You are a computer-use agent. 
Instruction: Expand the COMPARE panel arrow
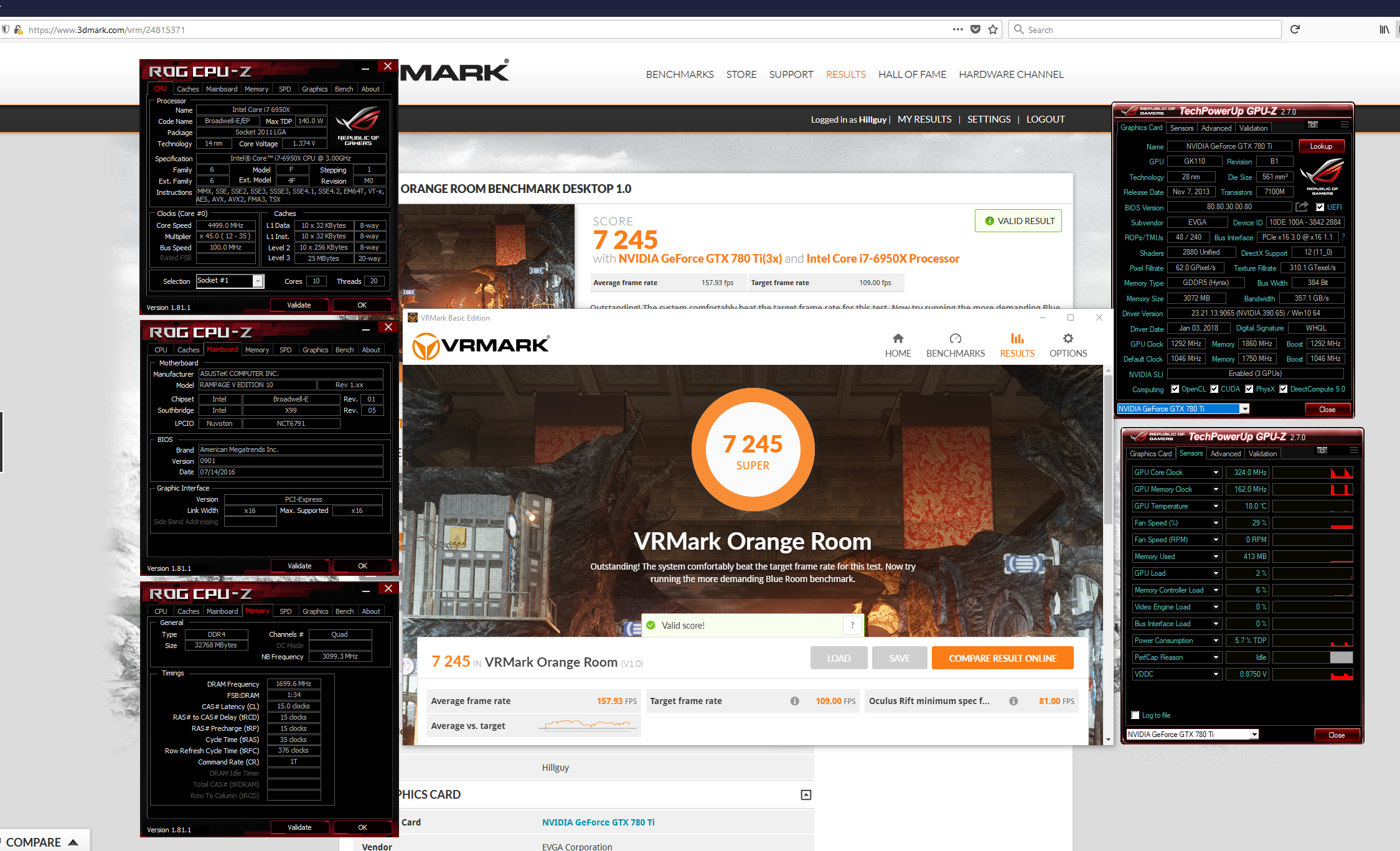(x=73, y=842)
